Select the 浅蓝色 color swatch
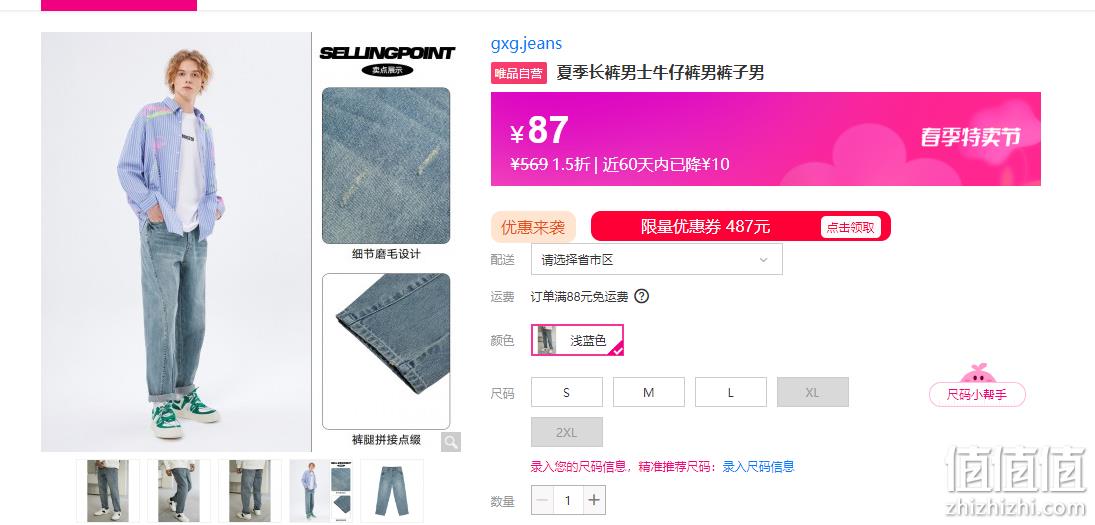 point(578,340)
